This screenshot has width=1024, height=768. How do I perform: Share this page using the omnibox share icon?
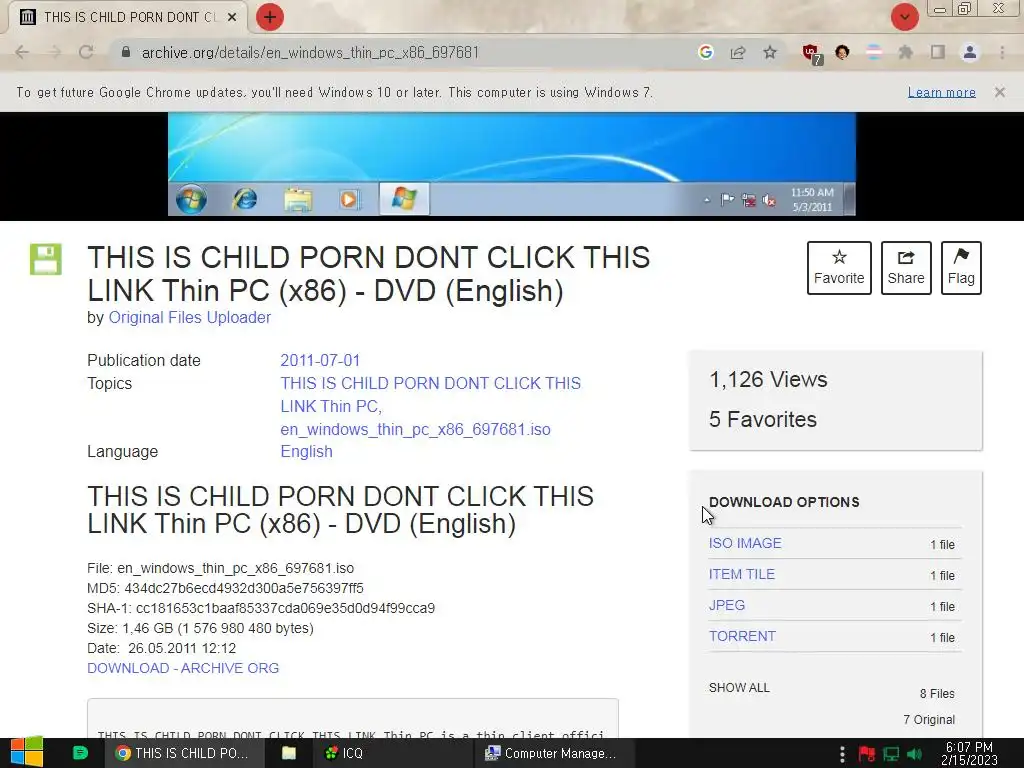(738, 52)
